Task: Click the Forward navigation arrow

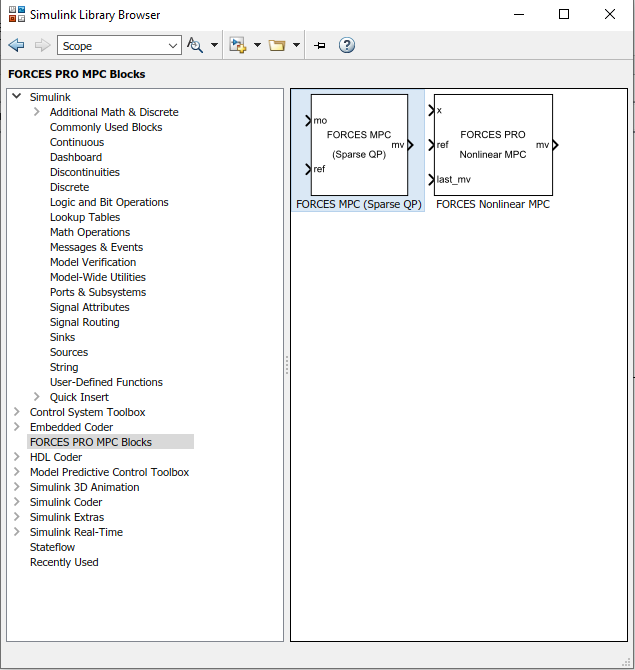Action: pyautogui.click(x=42, y=45)
